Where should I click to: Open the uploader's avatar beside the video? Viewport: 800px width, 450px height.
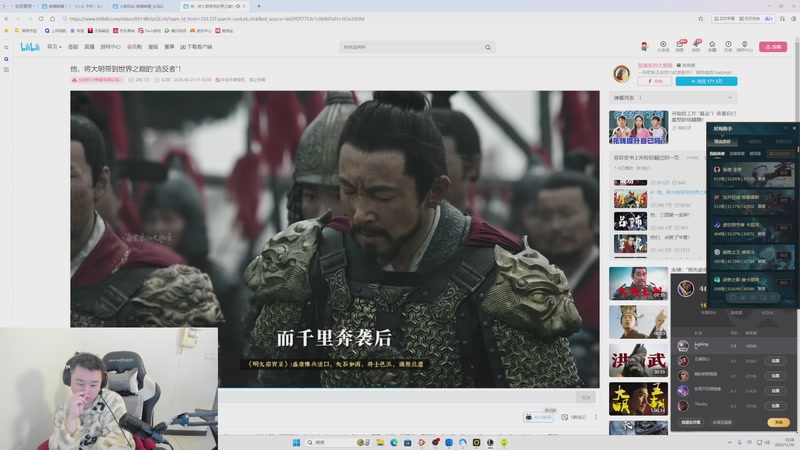point(621,74)
